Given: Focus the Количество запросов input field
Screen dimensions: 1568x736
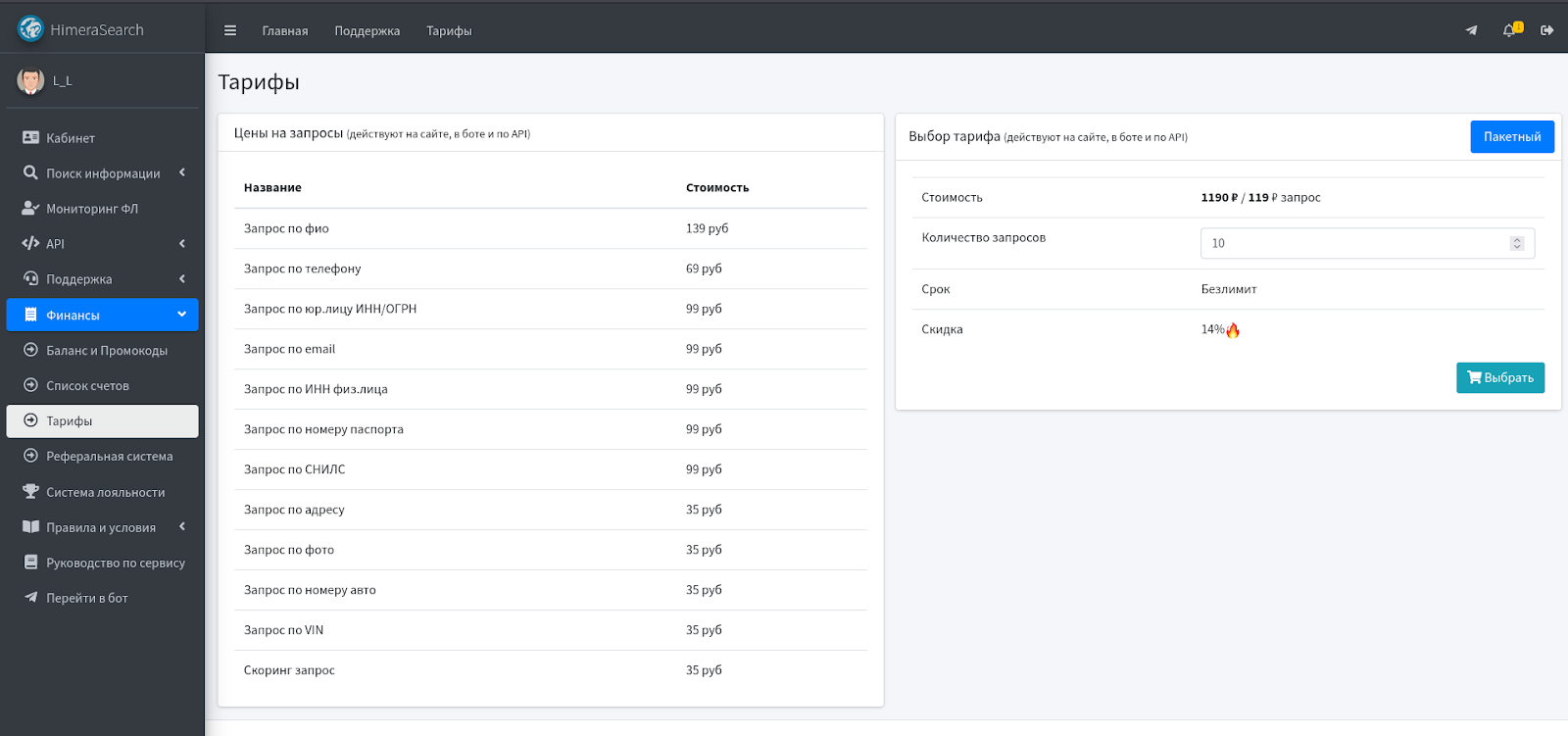Looking at the screenshot, I should coord(1352,243).
